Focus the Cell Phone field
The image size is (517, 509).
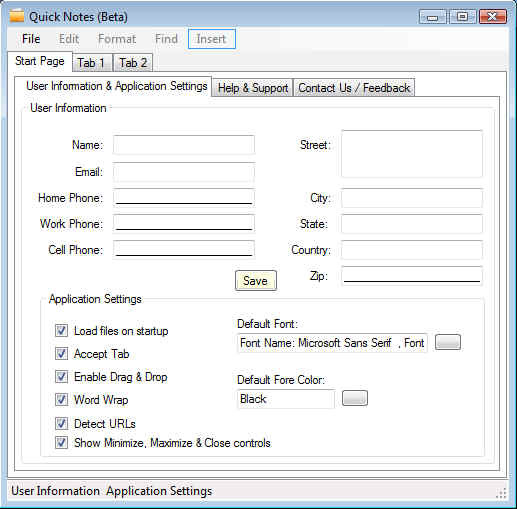(184, 250)
